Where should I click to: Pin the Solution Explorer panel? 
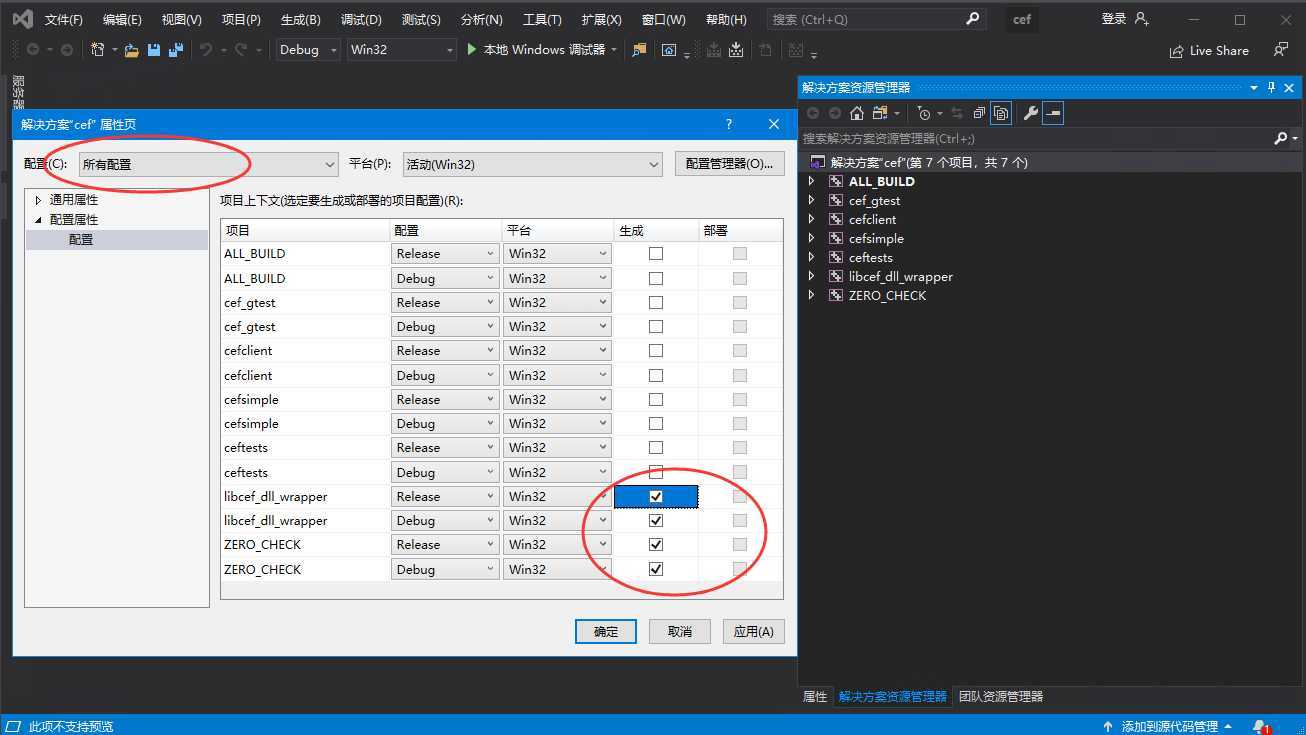1272,88
